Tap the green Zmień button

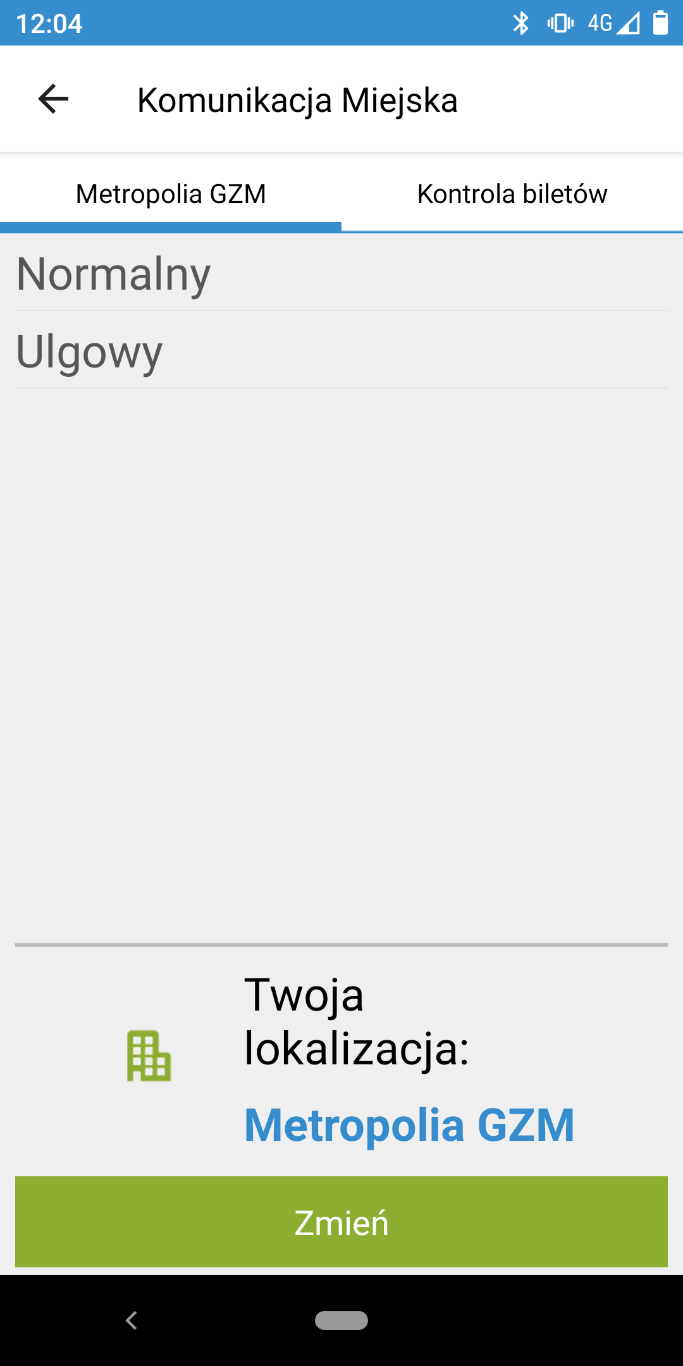point(341,1222)
